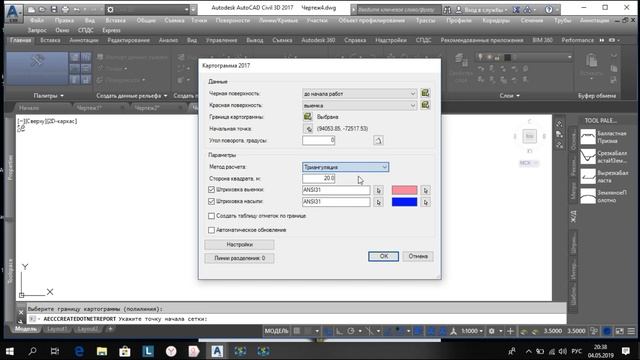Screen dimensions: 640x360
Task: Open Красная поверхность dropdown
Action: [x=359, y=105]
